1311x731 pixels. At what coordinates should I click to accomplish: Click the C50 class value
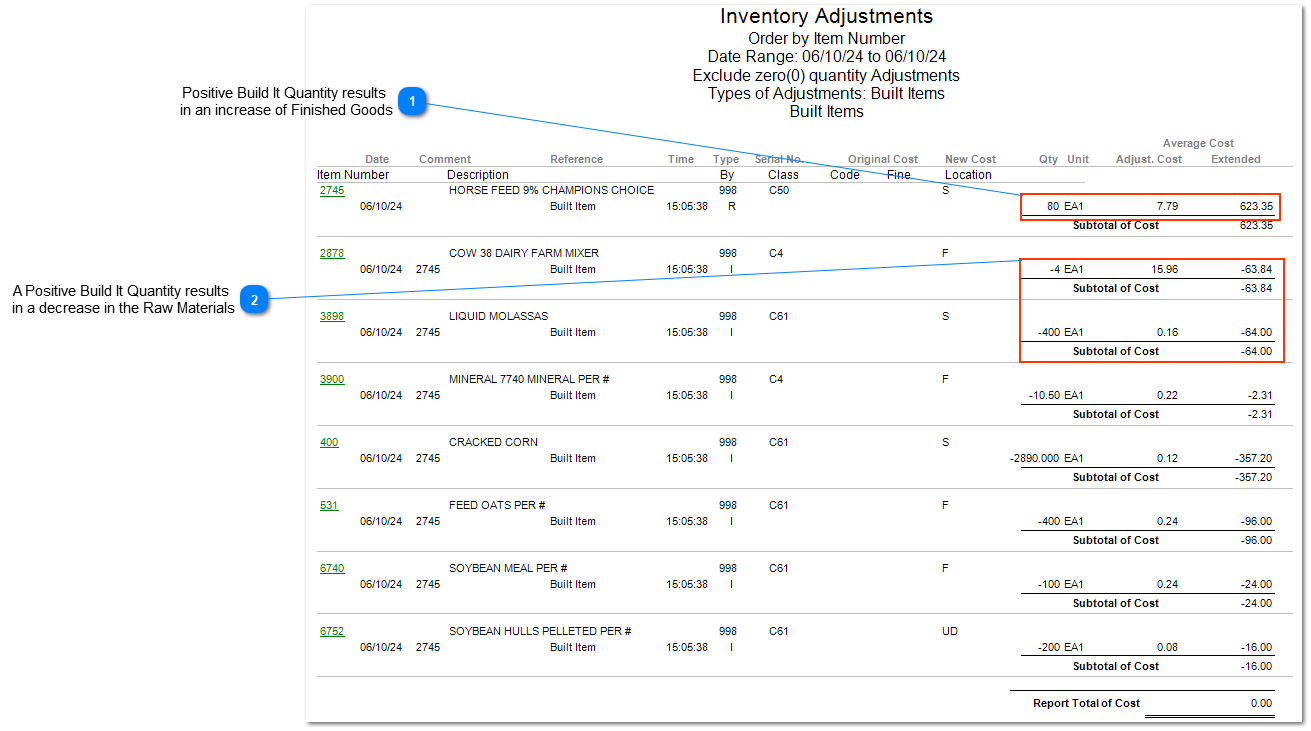click(x=779, y=190)
